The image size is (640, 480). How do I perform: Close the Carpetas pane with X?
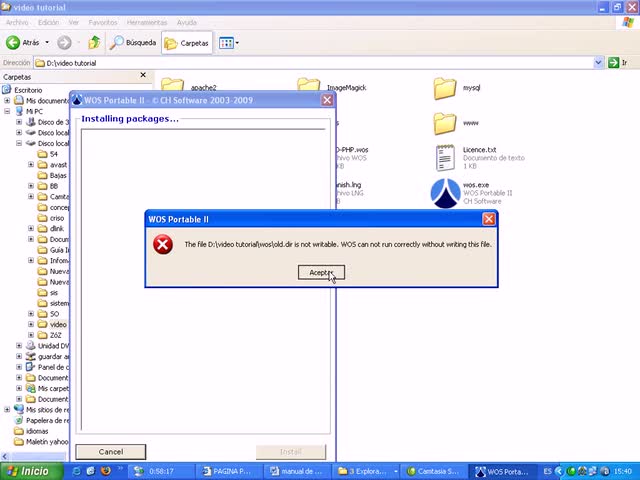[x=143, y=75]
